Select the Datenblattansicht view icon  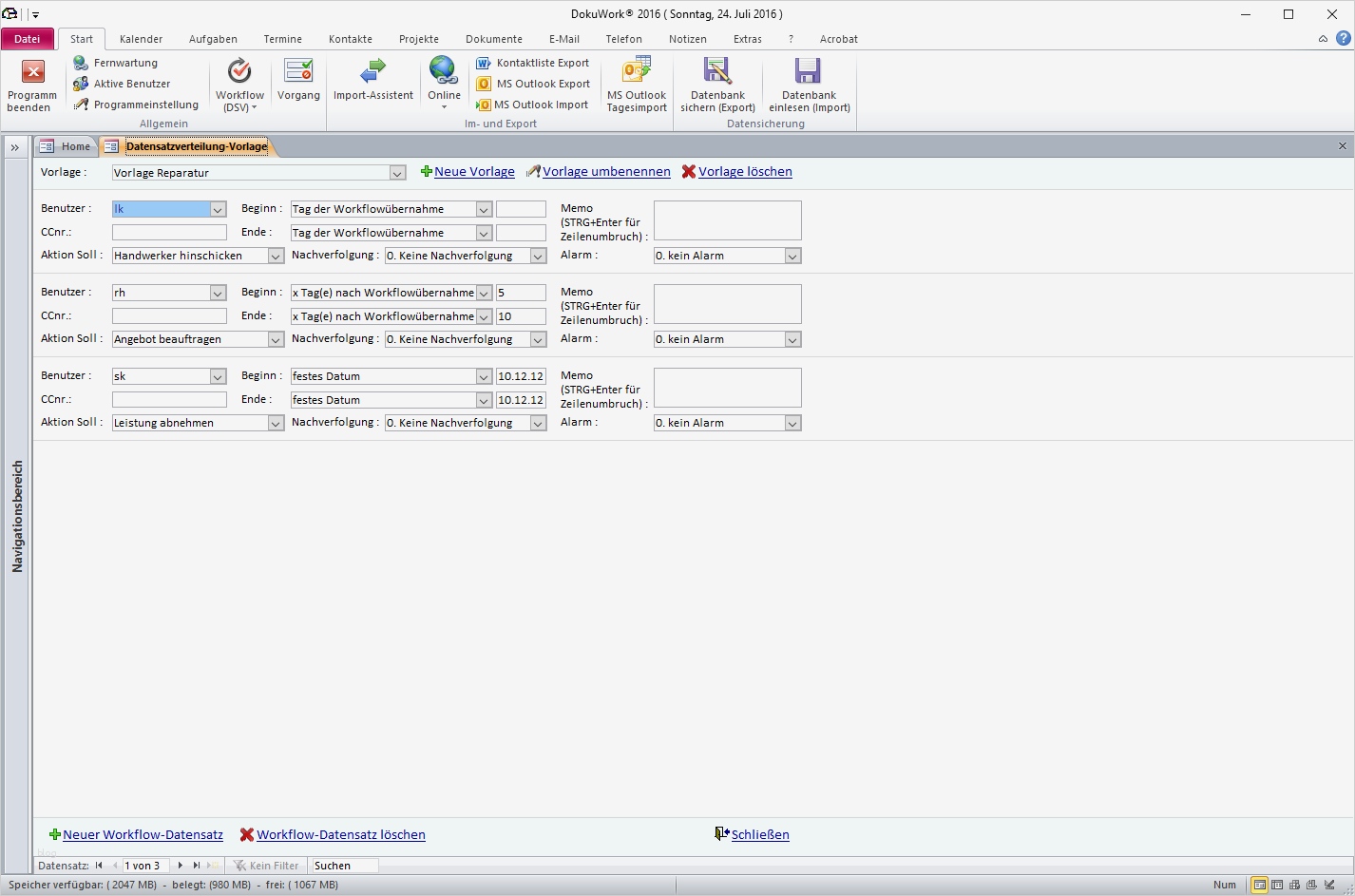tap(1277, 885)
